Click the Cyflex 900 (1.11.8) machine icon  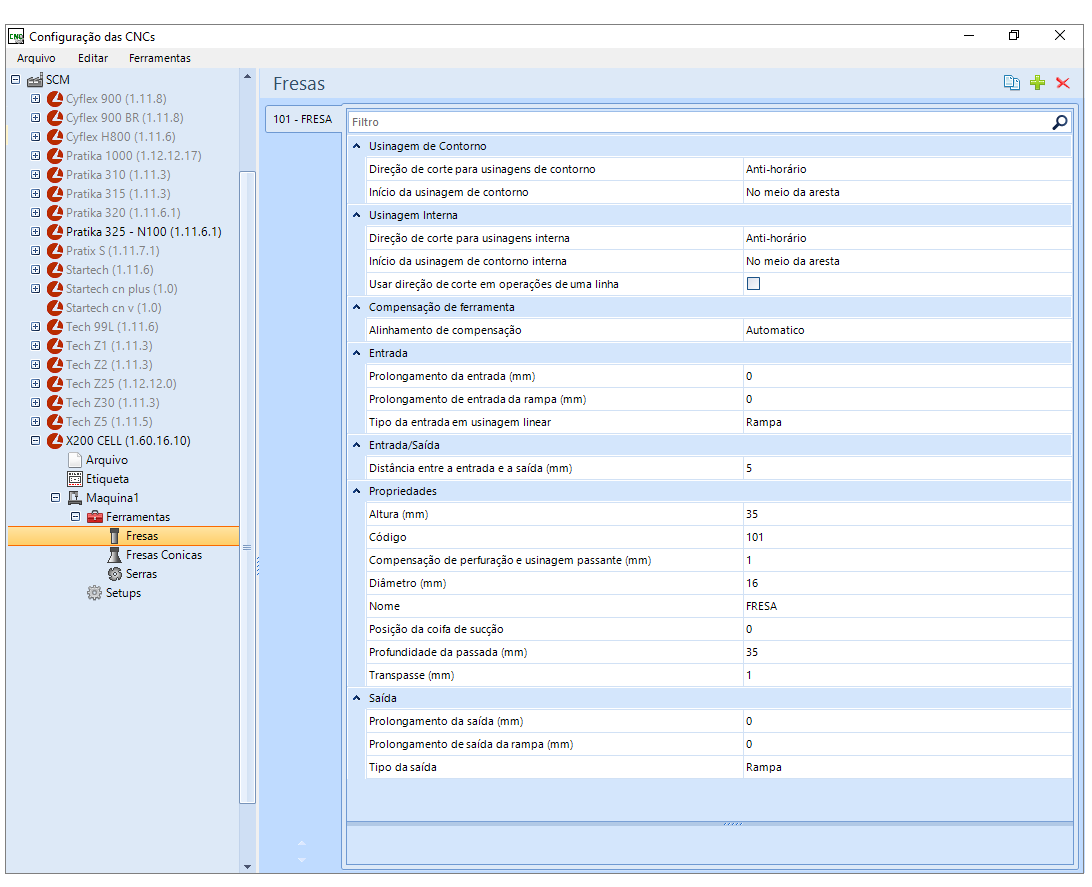(x=55, y=99)
